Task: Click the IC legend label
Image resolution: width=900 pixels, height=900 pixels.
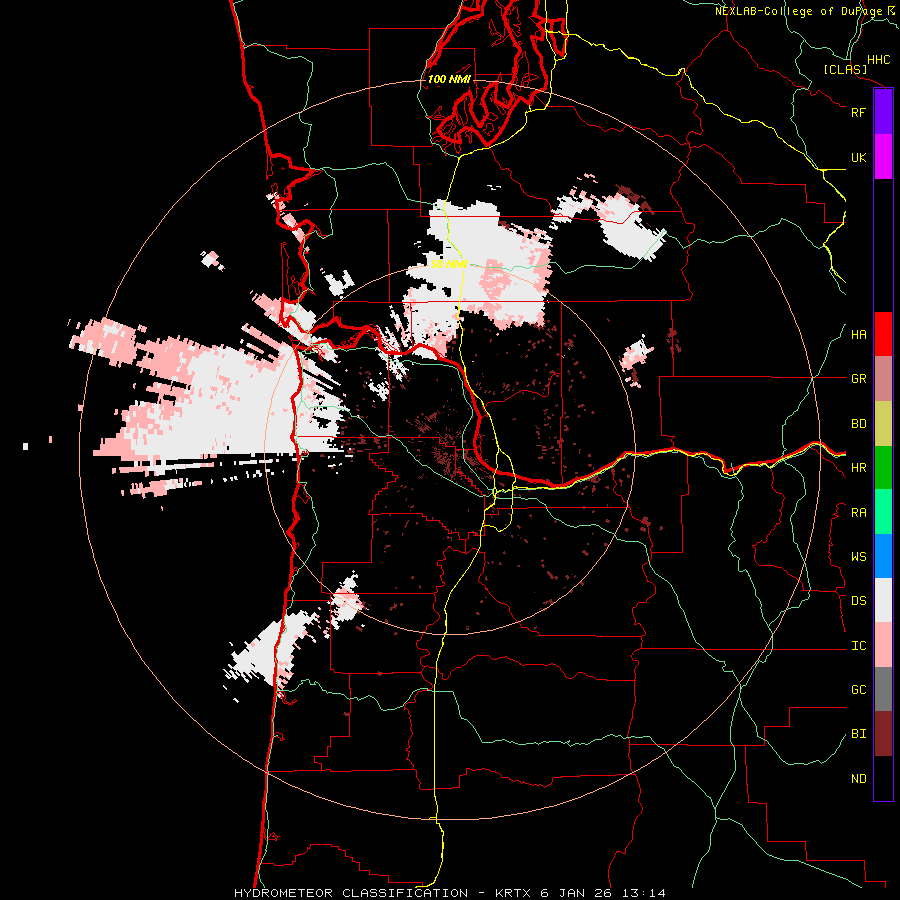Action: click(858, 646)
